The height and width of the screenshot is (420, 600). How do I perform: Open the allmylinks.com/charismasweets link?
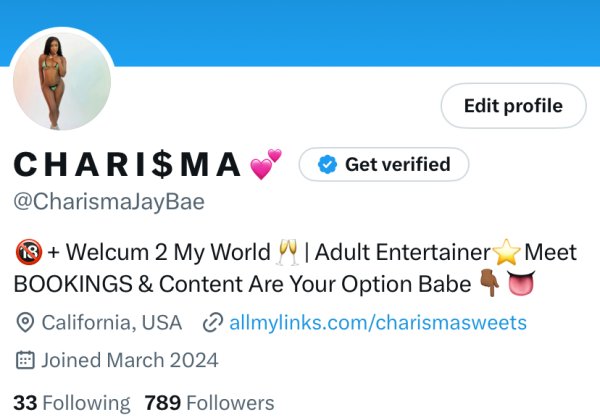[378, 322]
